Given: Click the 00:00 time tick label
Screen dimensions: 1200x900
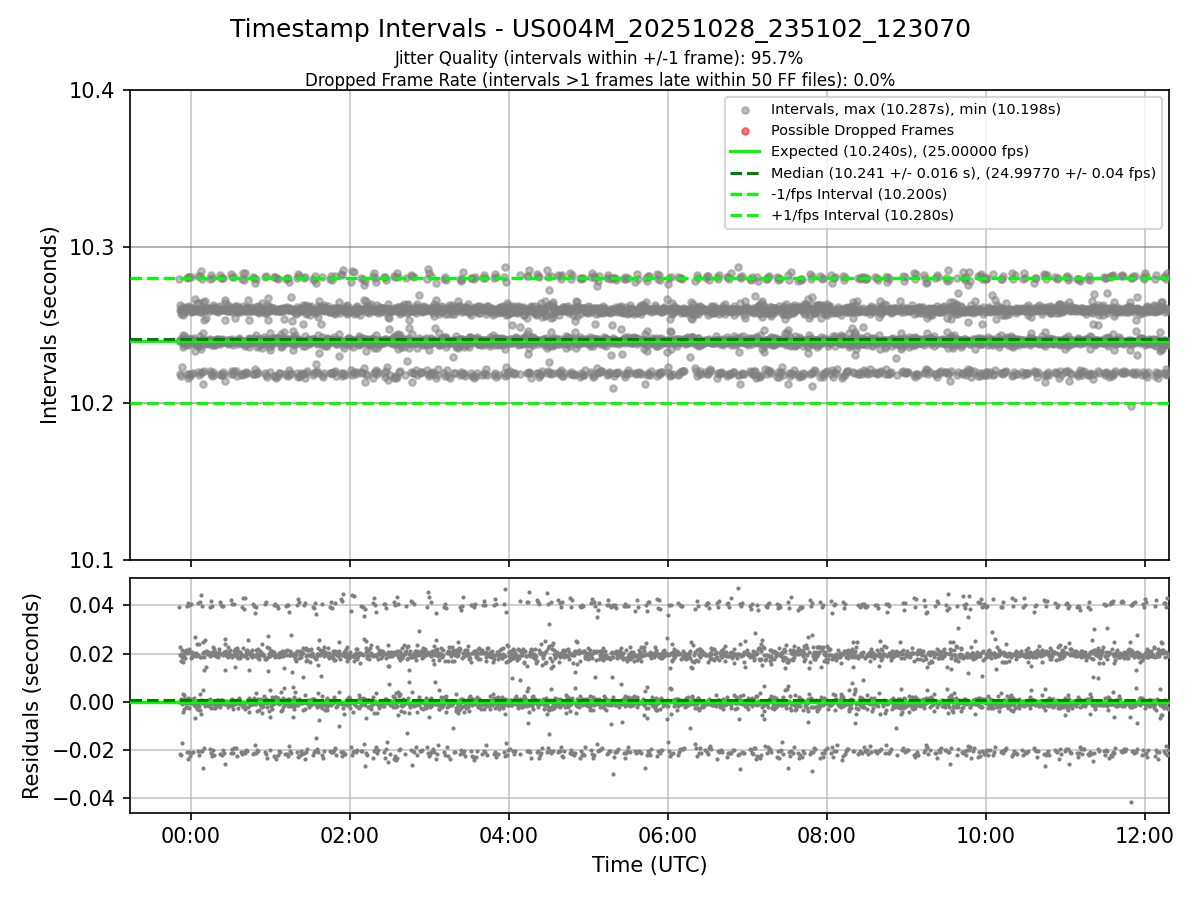Looking at the screenshot, I should point(190,836).
